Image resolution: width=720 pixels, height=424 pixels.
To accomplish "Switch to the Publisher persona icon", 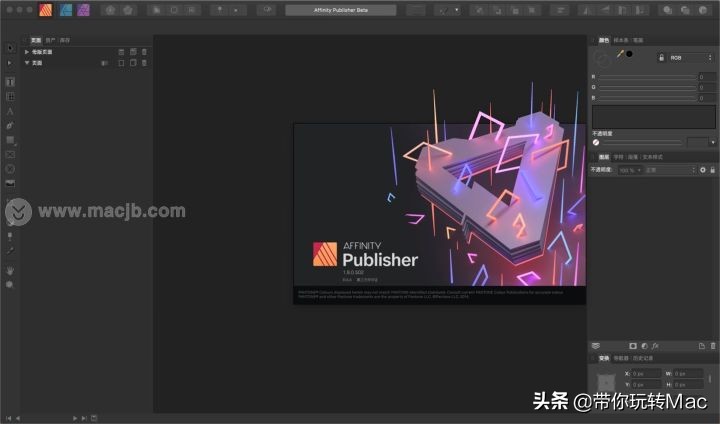I will pyautogui.click(x=45, y=10).
